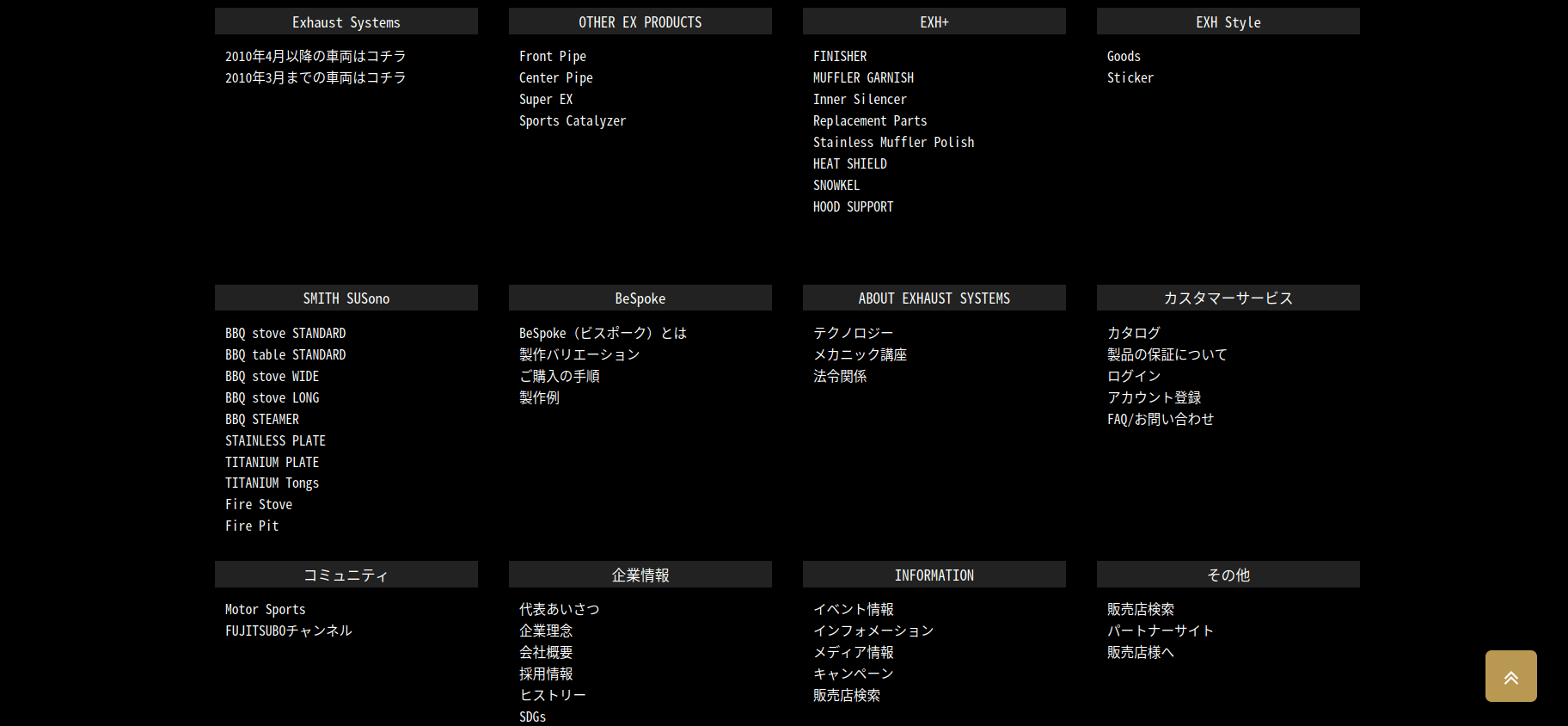Select the Sports Catalyzer link
Screen dimensions: 1568x726
click(572, 121)
